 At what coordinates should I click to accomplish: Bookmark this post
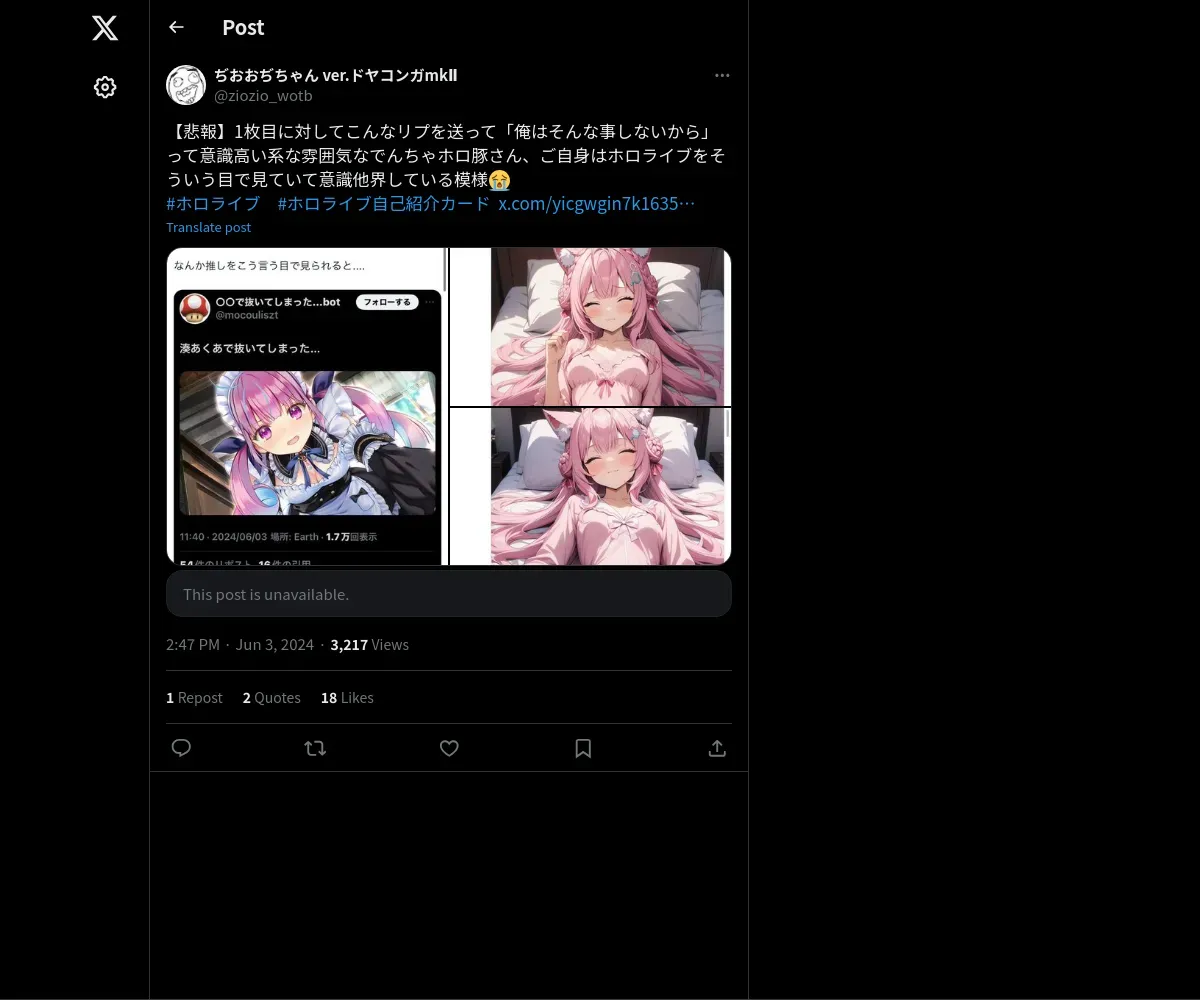point(583,748)
